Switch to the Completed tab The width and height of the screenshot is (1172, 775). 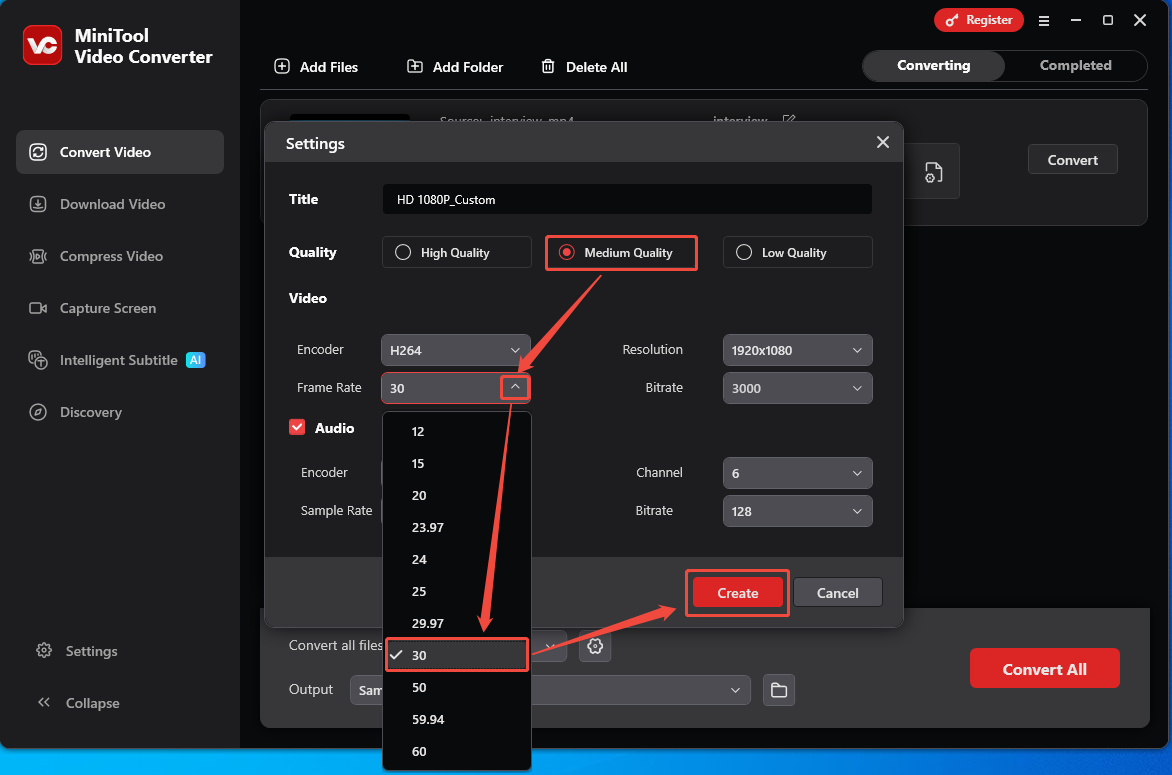pyautogui.click(x=1075, y=65)
